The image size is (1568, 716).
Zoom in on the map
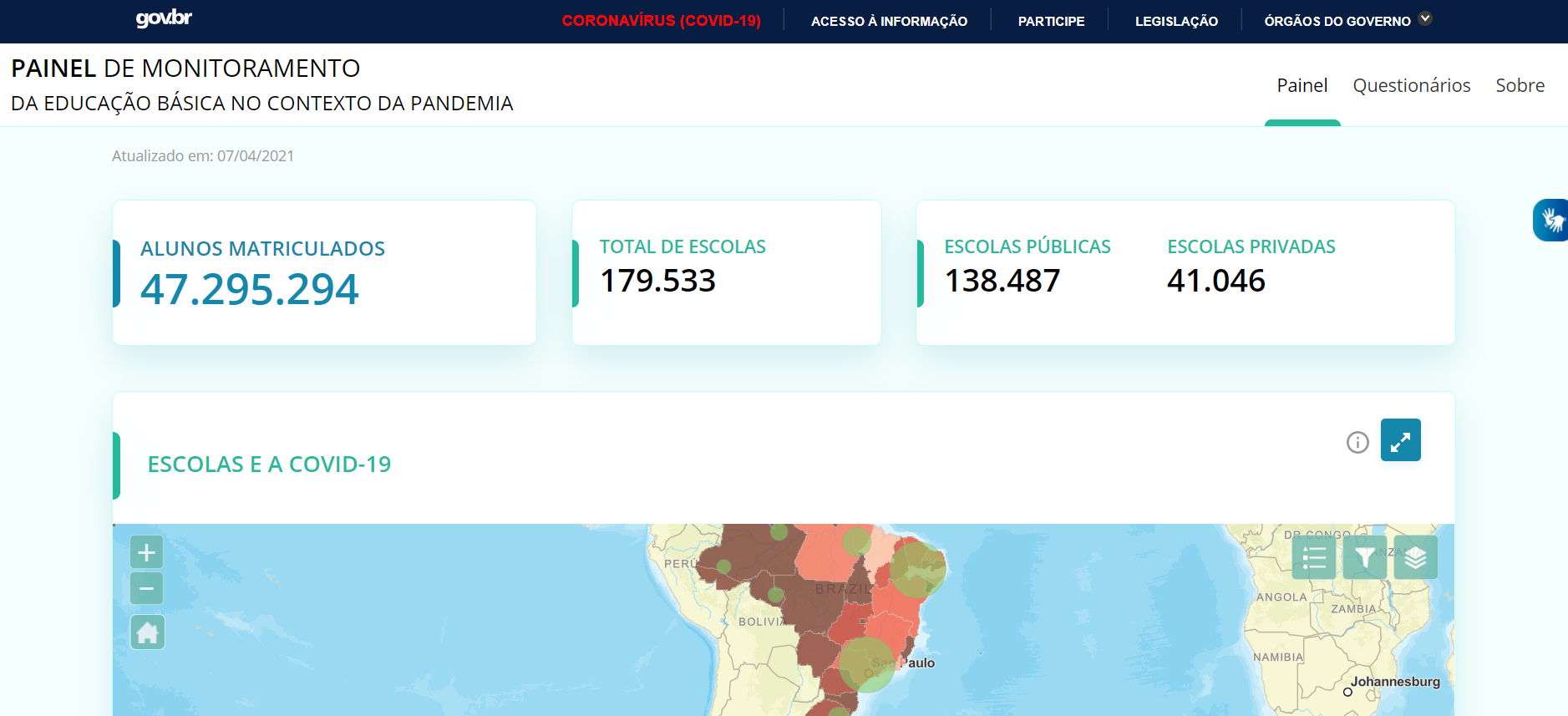147,552
